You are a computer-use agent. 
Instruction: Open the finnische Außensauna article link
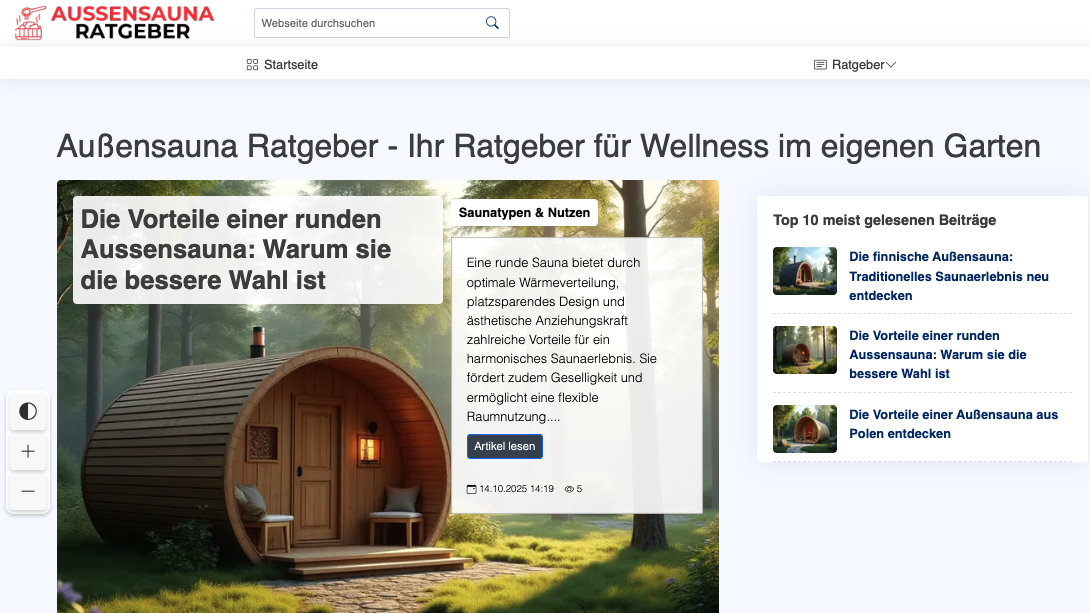(949, 276)
